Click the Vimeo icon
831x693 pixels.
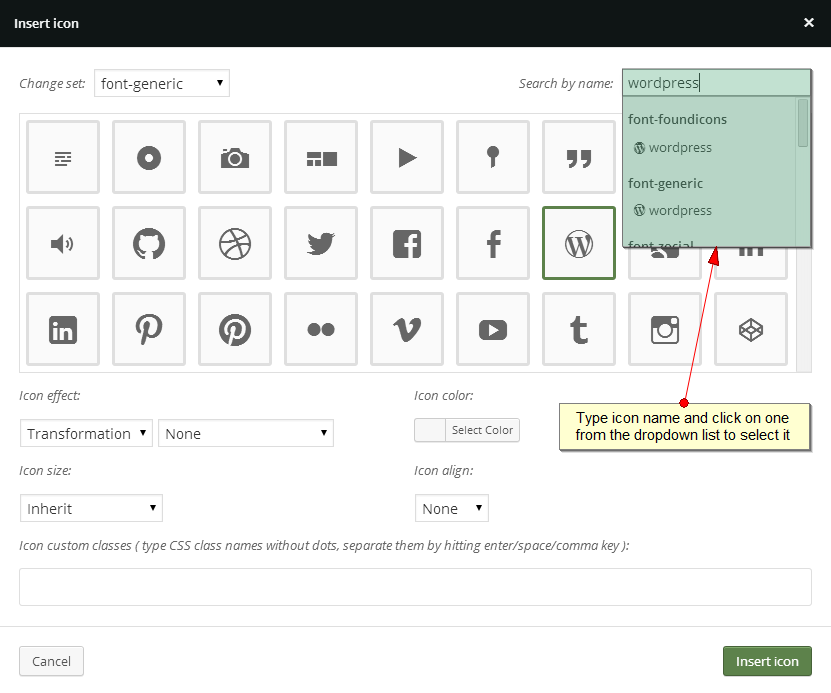pos(406,329)
